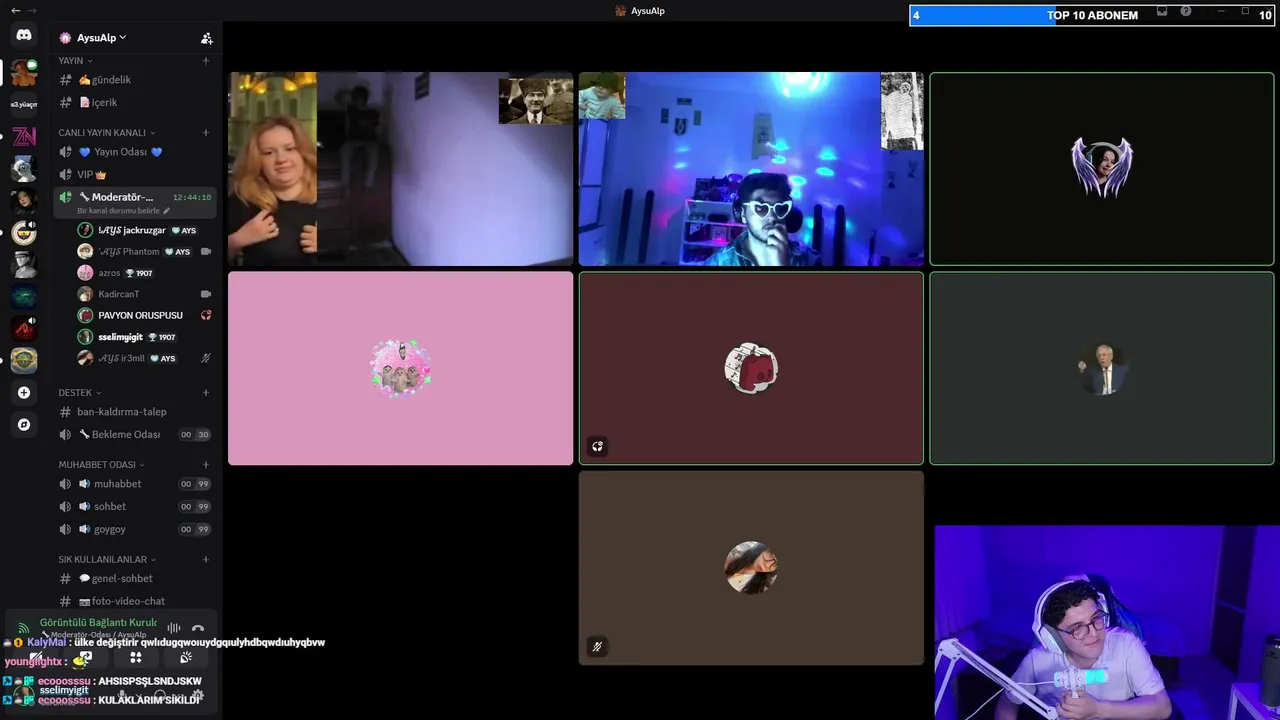Join the goygoy voice channel
The image size is (1280, 720).
tap(135, 529)
